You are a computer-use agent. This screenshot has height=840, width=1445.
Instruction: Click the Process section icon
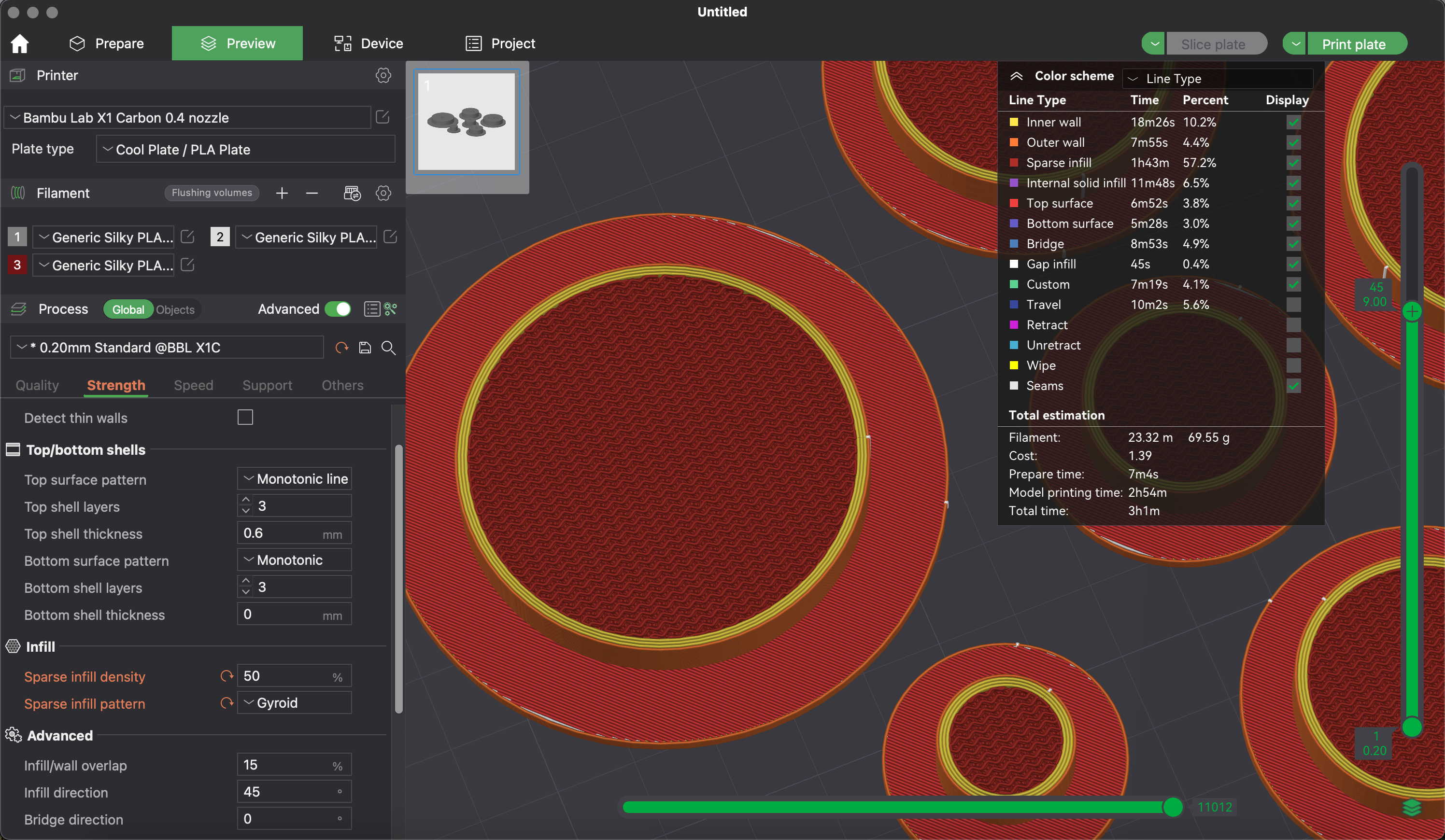click(x=18, y=309)
